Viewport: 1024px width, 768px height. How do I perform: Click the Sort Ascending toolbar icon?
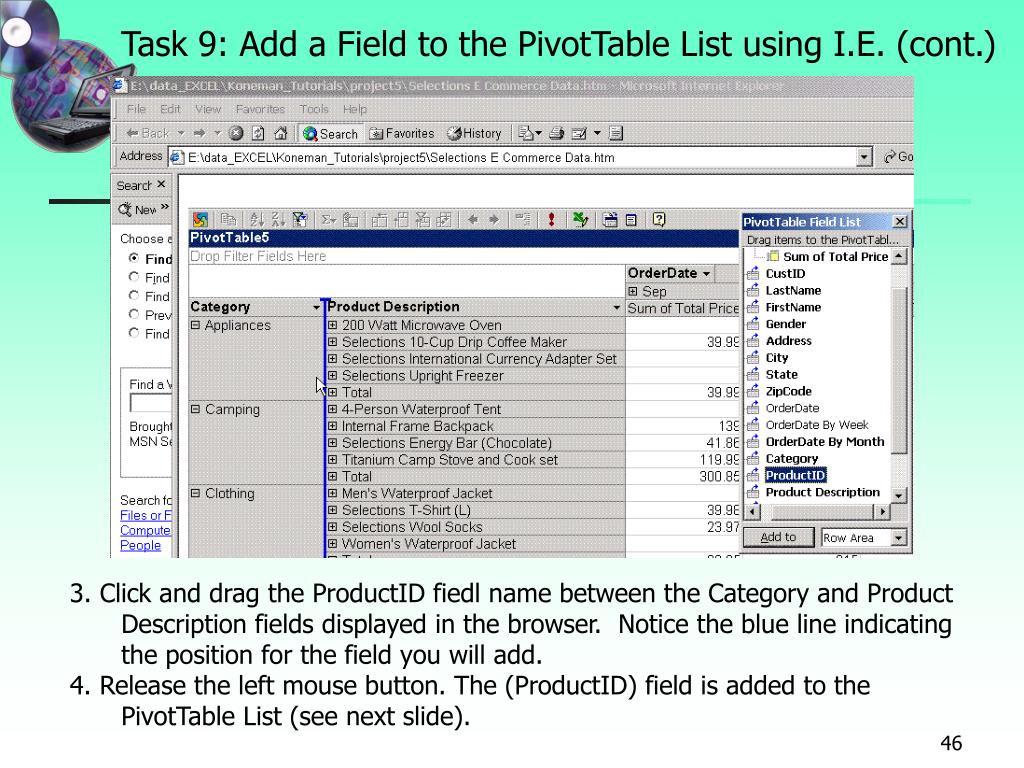point(257,220)
